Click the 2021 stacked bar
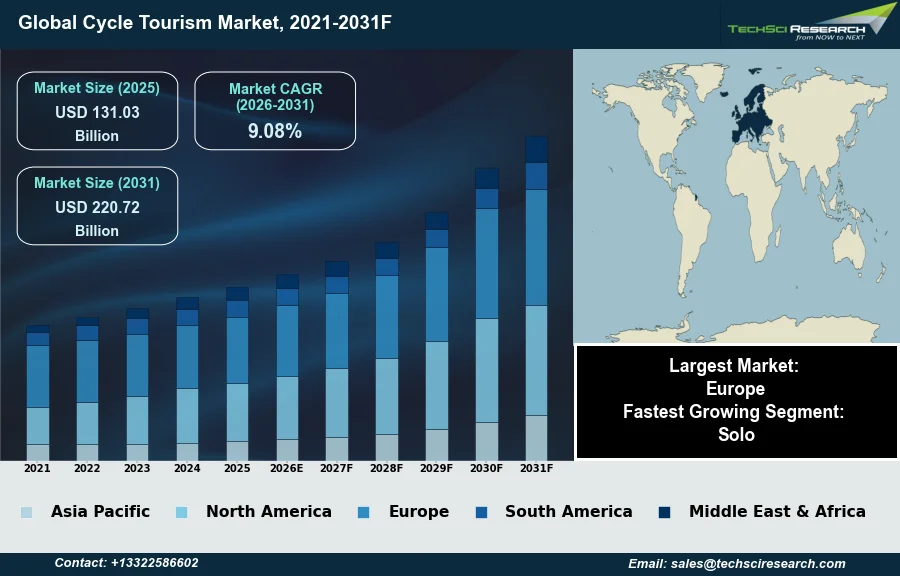 click(x=38, y=392)
